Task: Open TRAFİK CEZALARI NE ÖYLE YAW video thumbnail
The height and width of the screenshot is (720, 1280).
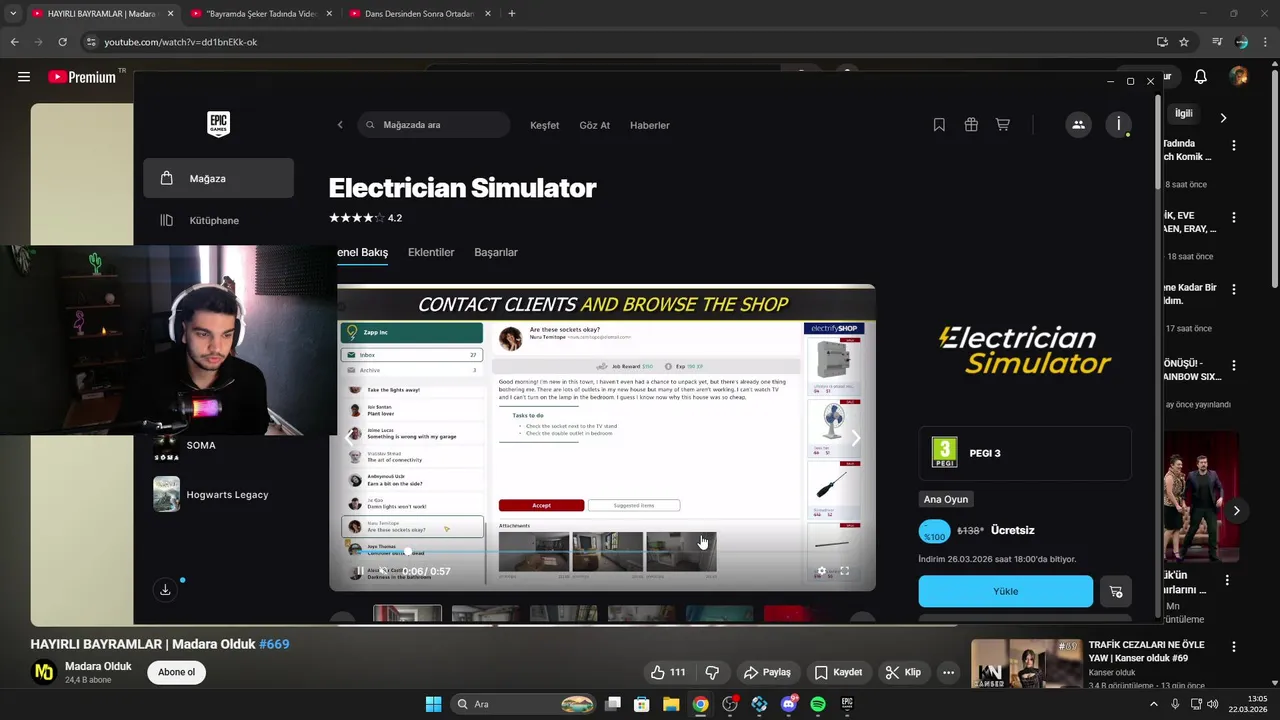Action: pyautogui.click(x=1026, y=664)
